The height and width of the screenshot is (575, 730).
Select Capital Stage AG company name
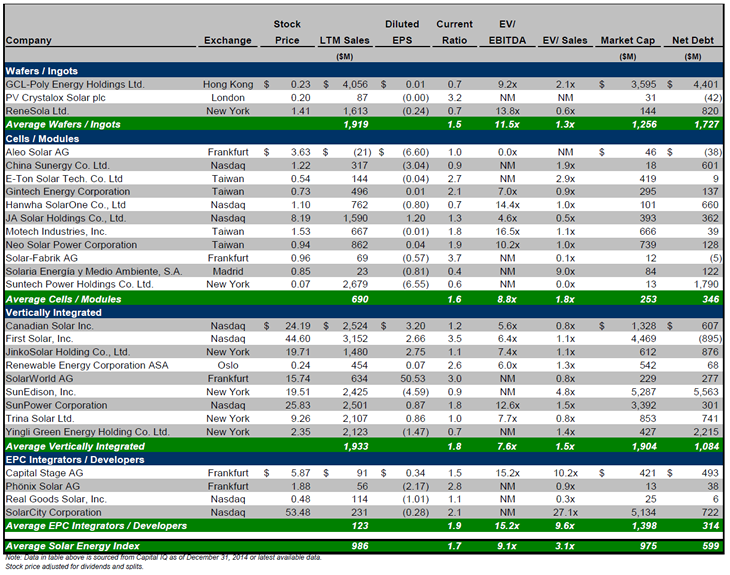pos(44,473)
